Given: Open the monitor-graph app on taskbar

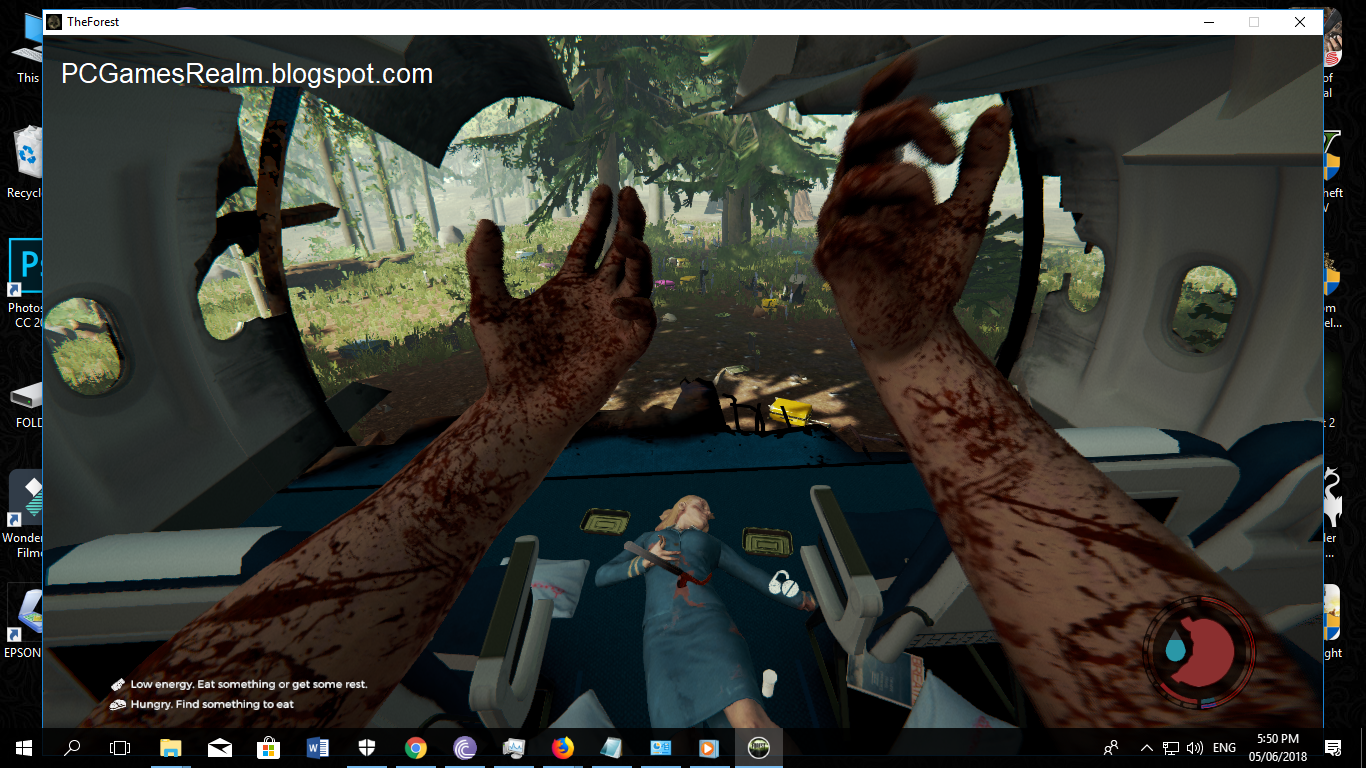Looking at the screenshot, I should (514, 747).
